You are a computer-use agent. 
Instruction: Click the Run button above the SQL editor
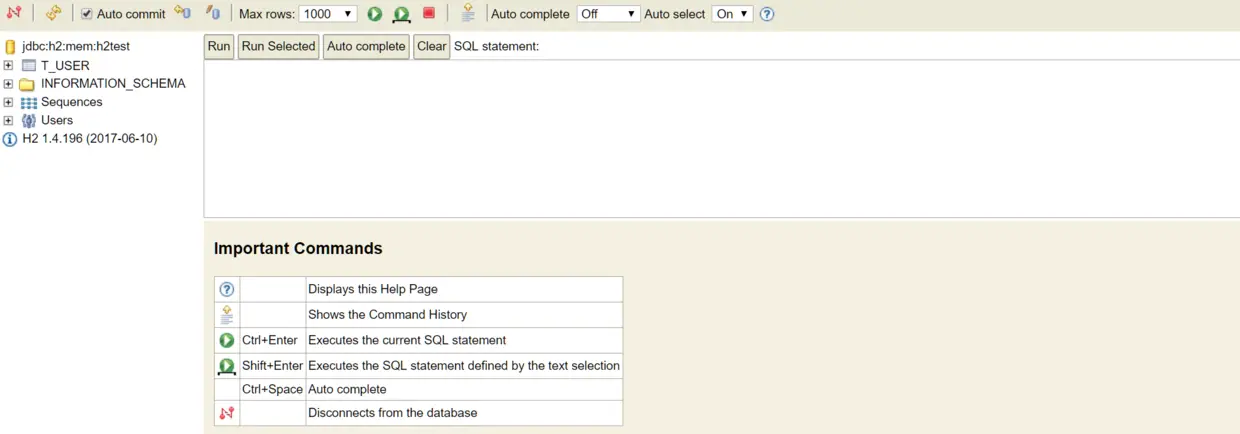tap(219, 47)
